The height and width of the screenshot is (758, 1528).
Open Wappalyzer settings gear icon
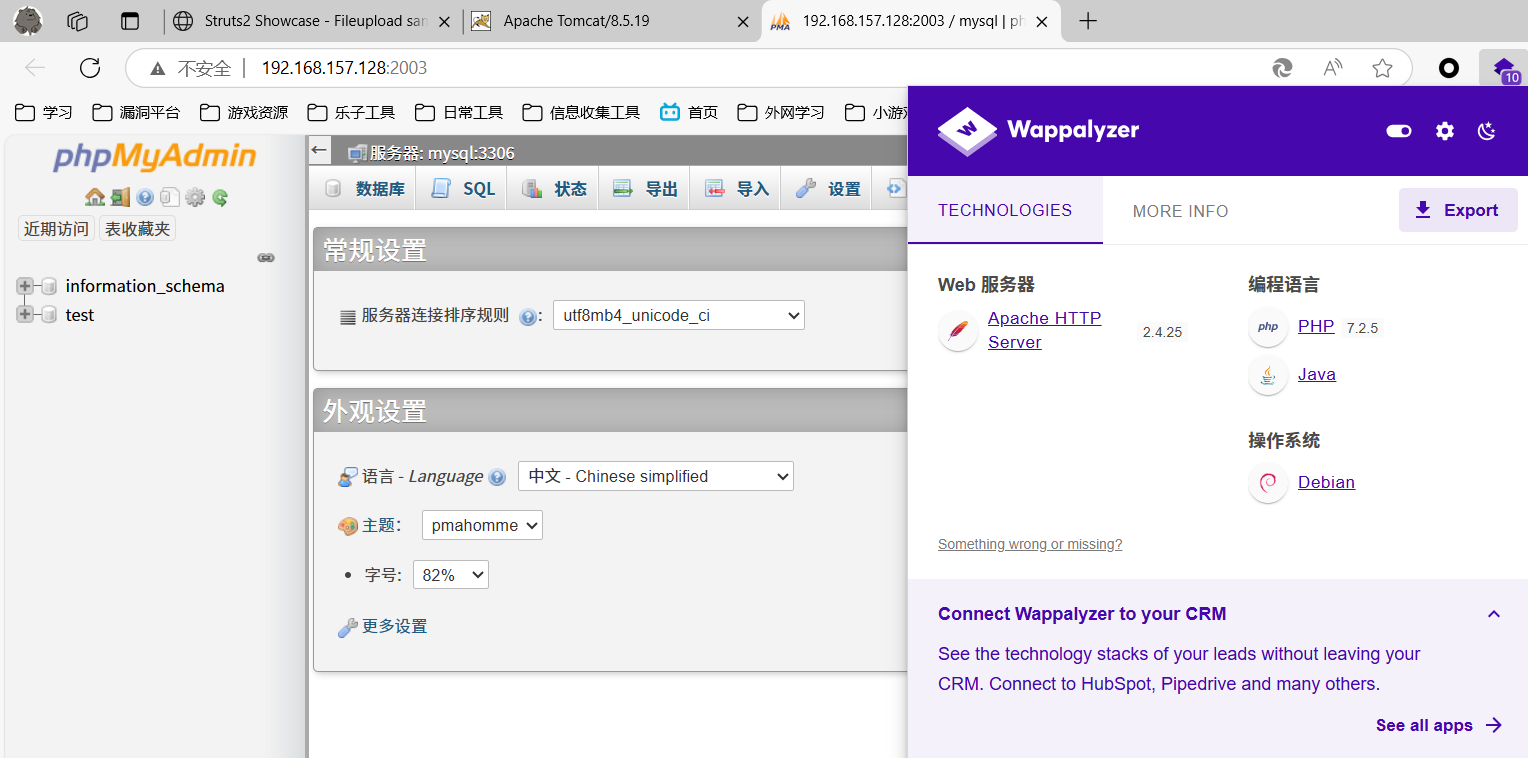pyautogui.click(x=1445, y=131)
